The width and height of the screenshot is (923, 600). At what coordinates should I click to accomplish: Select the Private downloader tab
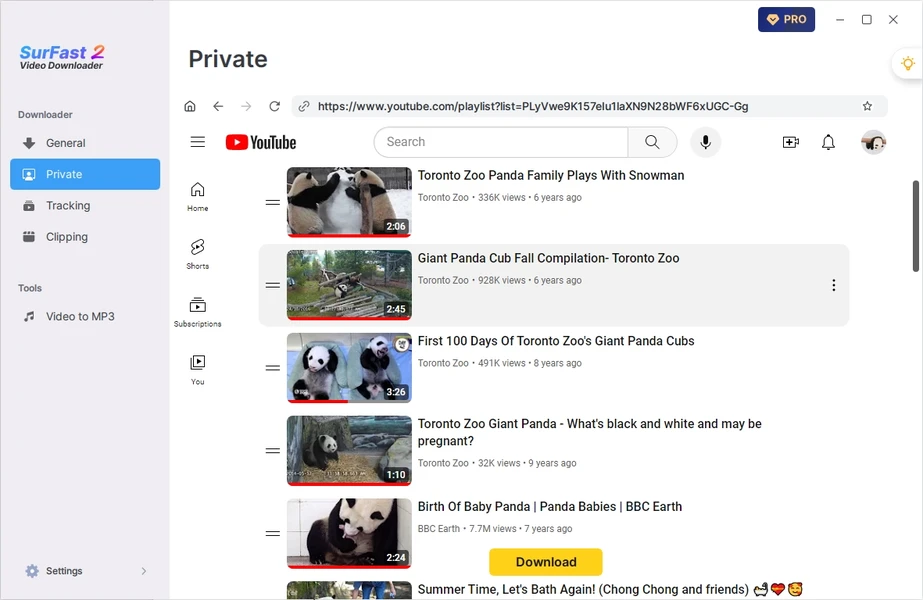85,174
